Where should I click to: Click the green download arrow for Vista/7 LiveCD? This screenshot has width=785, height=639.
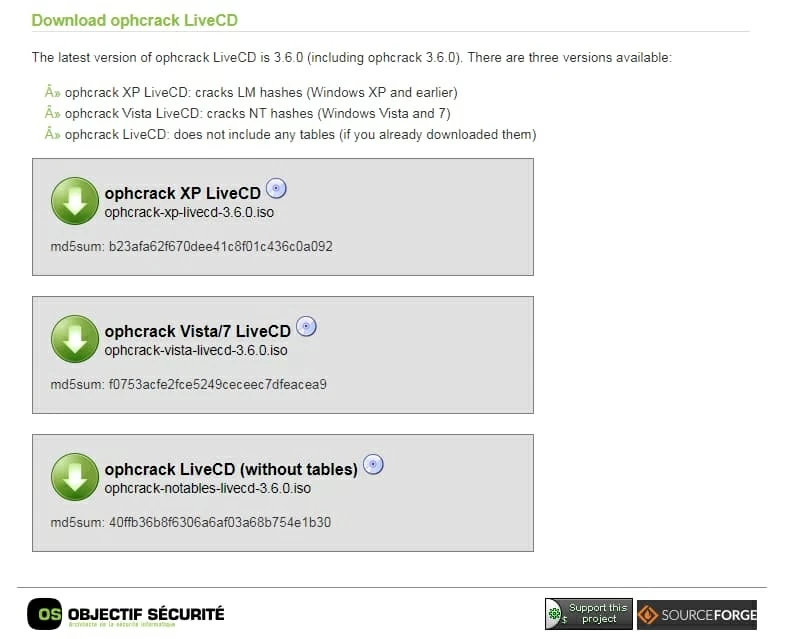click(x=75, y=339)
